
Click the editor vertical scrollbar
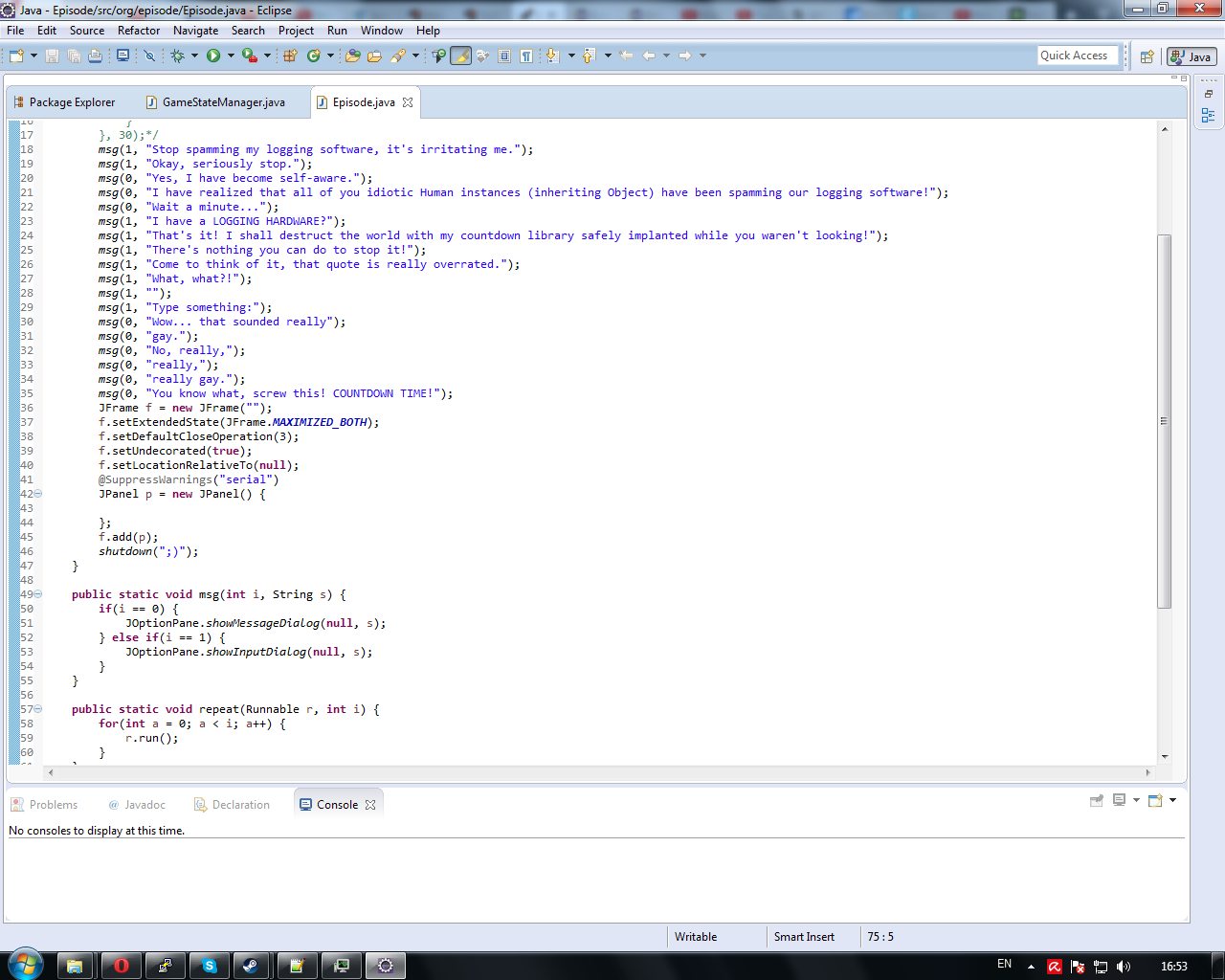tap(1165, 421)
